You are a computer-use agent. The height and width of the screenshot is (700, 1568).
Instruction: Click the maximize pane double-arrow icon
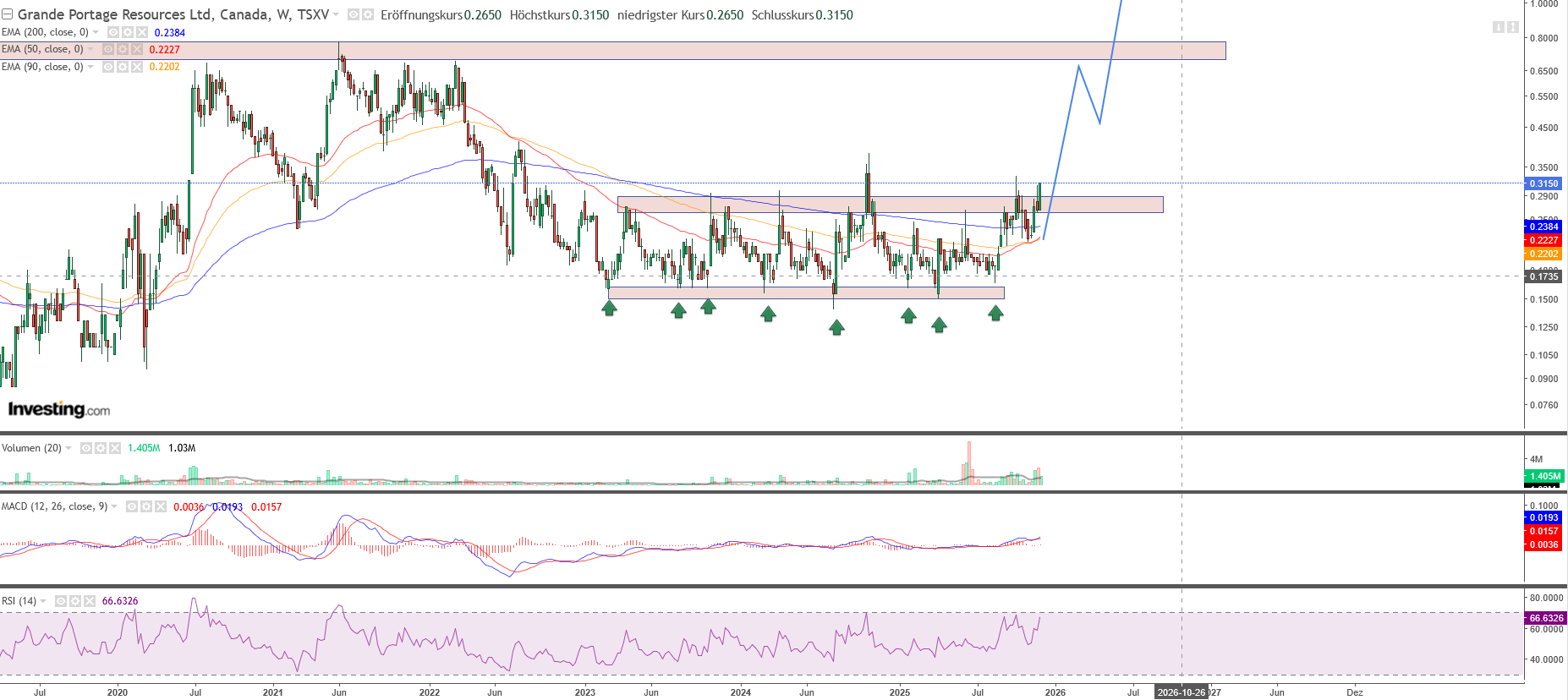coord(1513,27)
